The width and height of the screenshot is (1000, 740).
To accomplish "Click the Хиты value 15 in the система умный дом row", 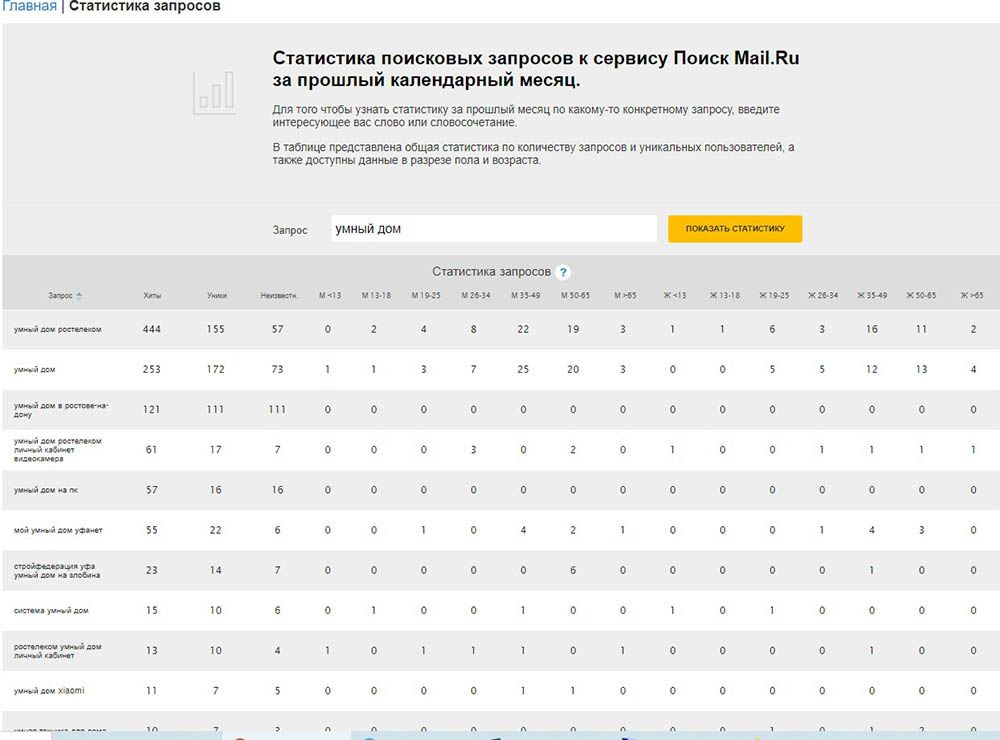I will click(152, 610).
